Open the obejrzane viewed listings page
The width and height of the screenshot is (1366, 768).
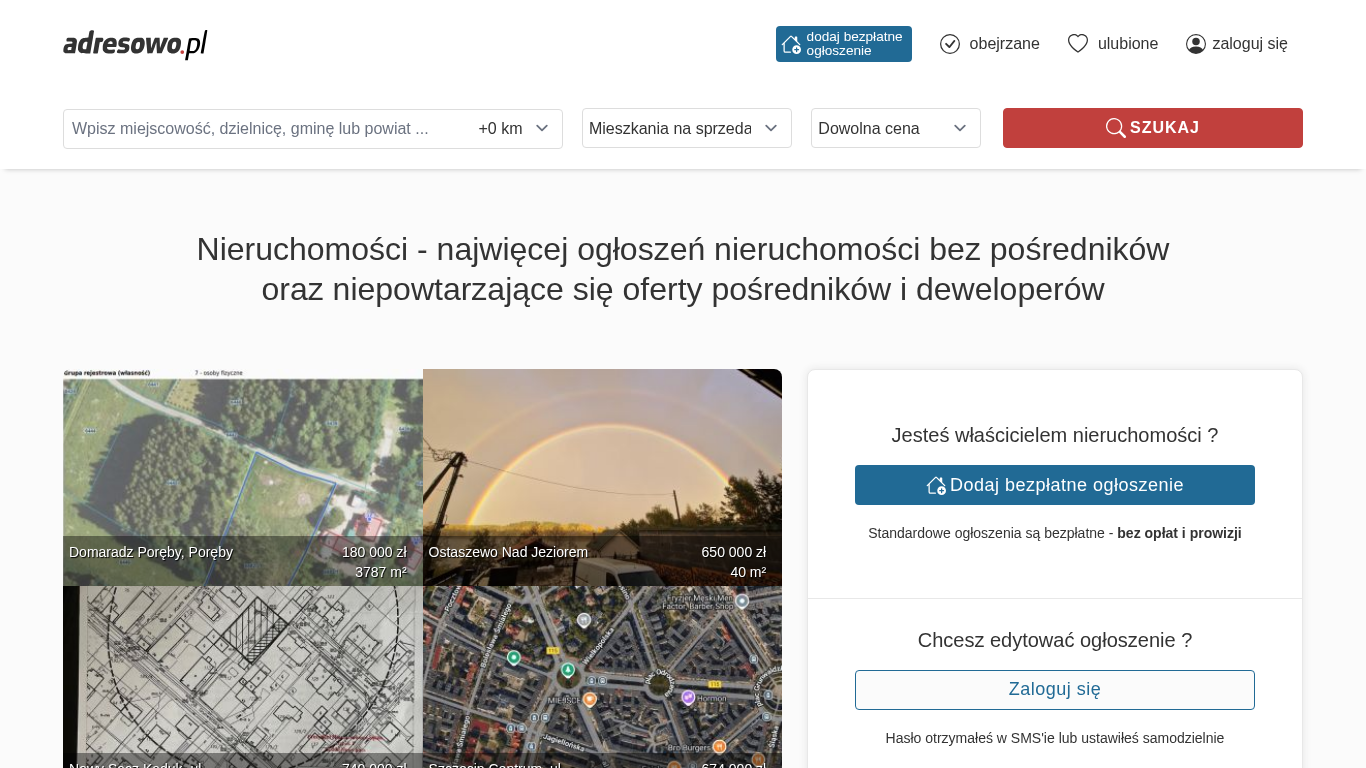click(x=1004, y=44)
